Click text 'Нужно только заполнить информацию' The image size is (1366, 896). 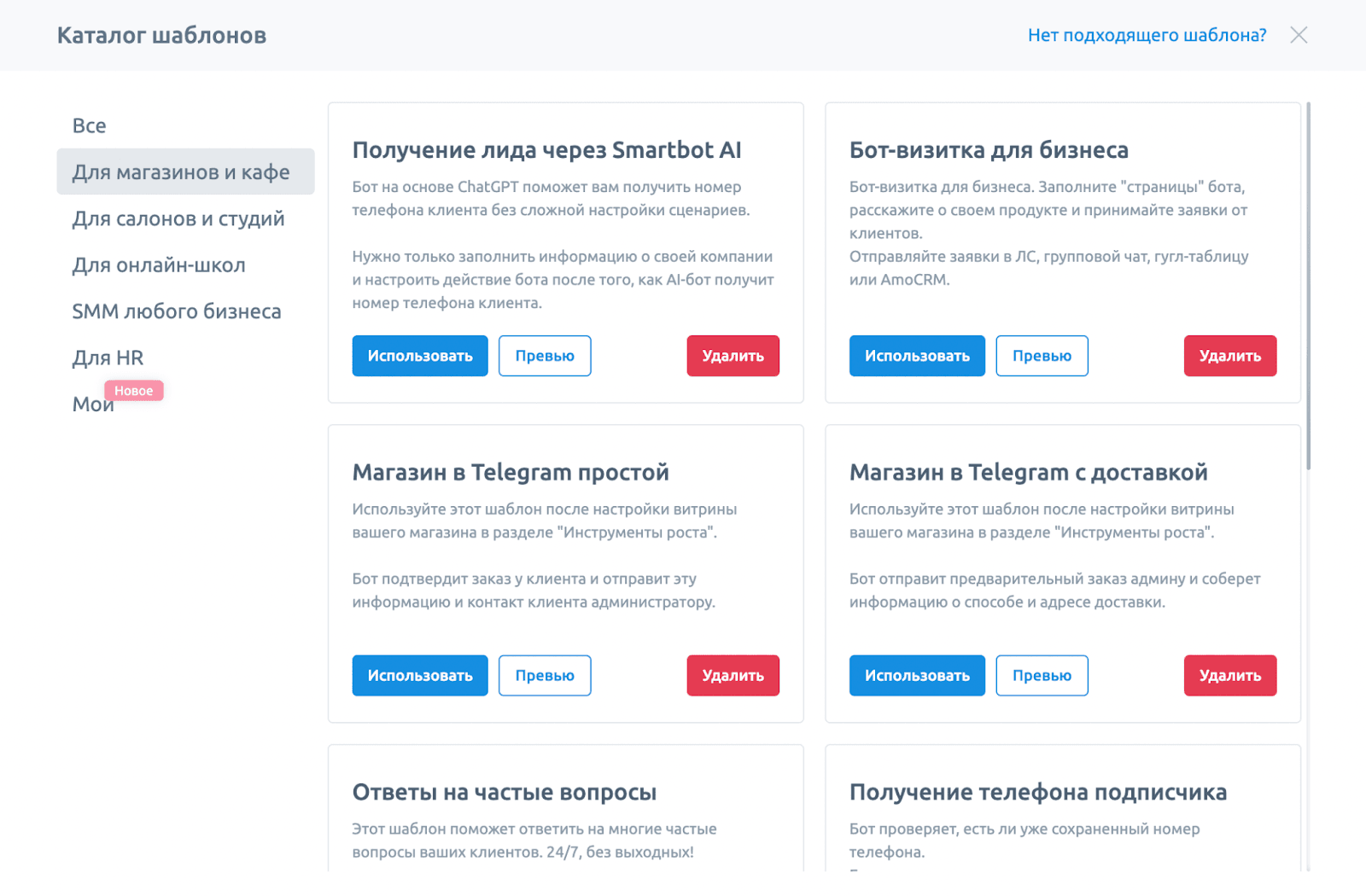[563, 280]
